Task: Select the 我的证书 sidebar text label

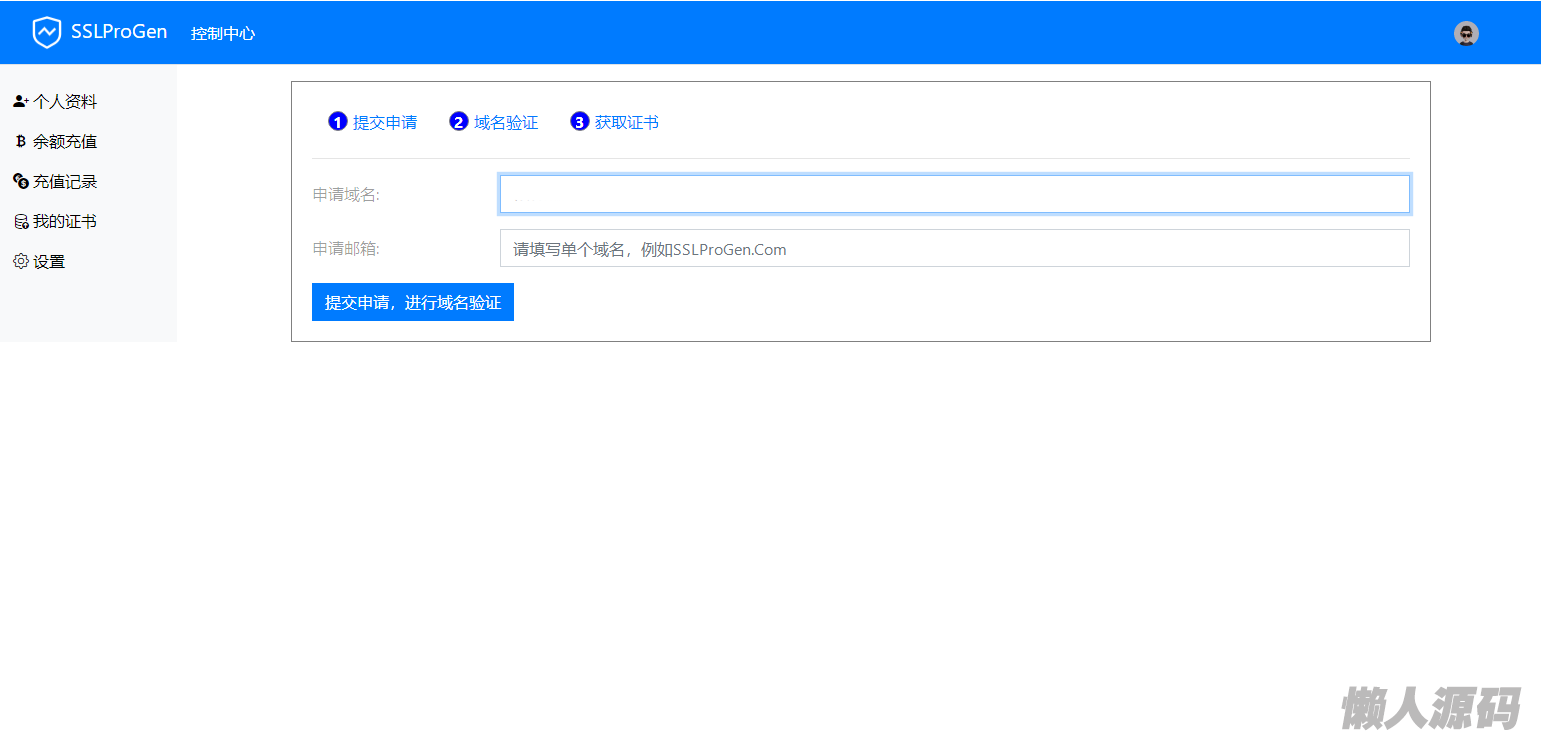Action: click(x=65, y=222)
